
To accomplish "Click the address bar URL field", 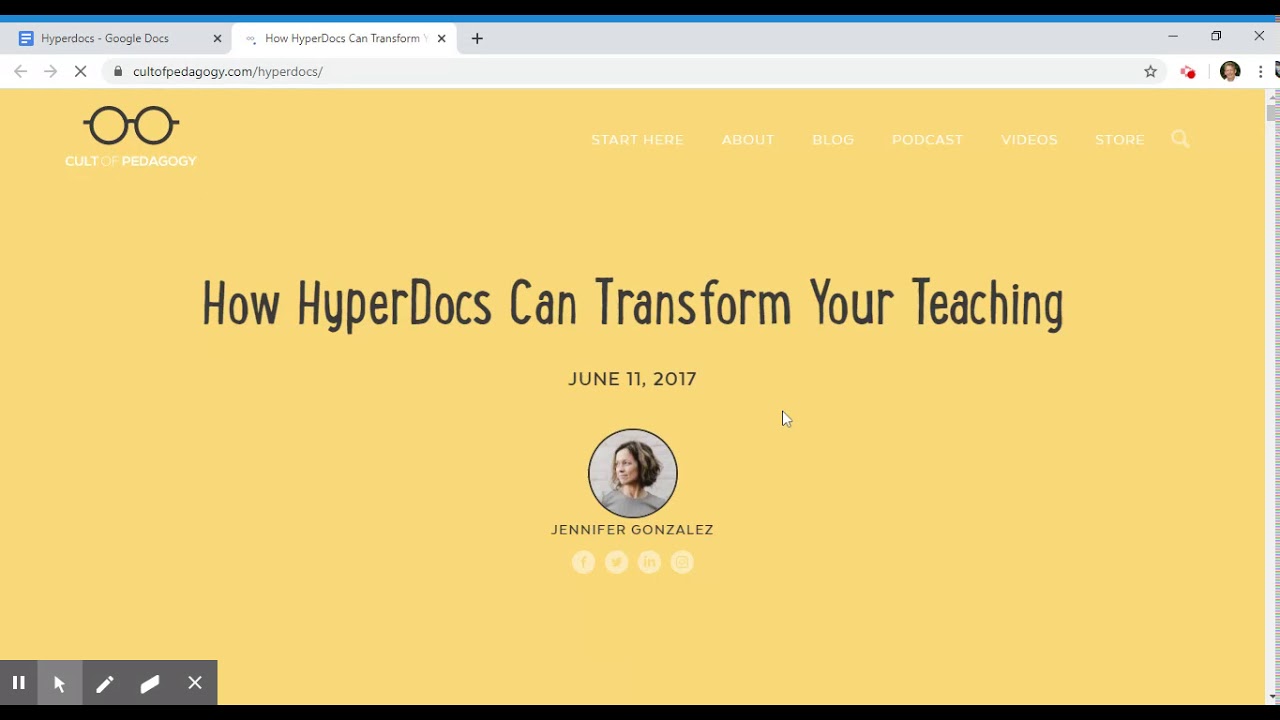I will pos(635,71).
